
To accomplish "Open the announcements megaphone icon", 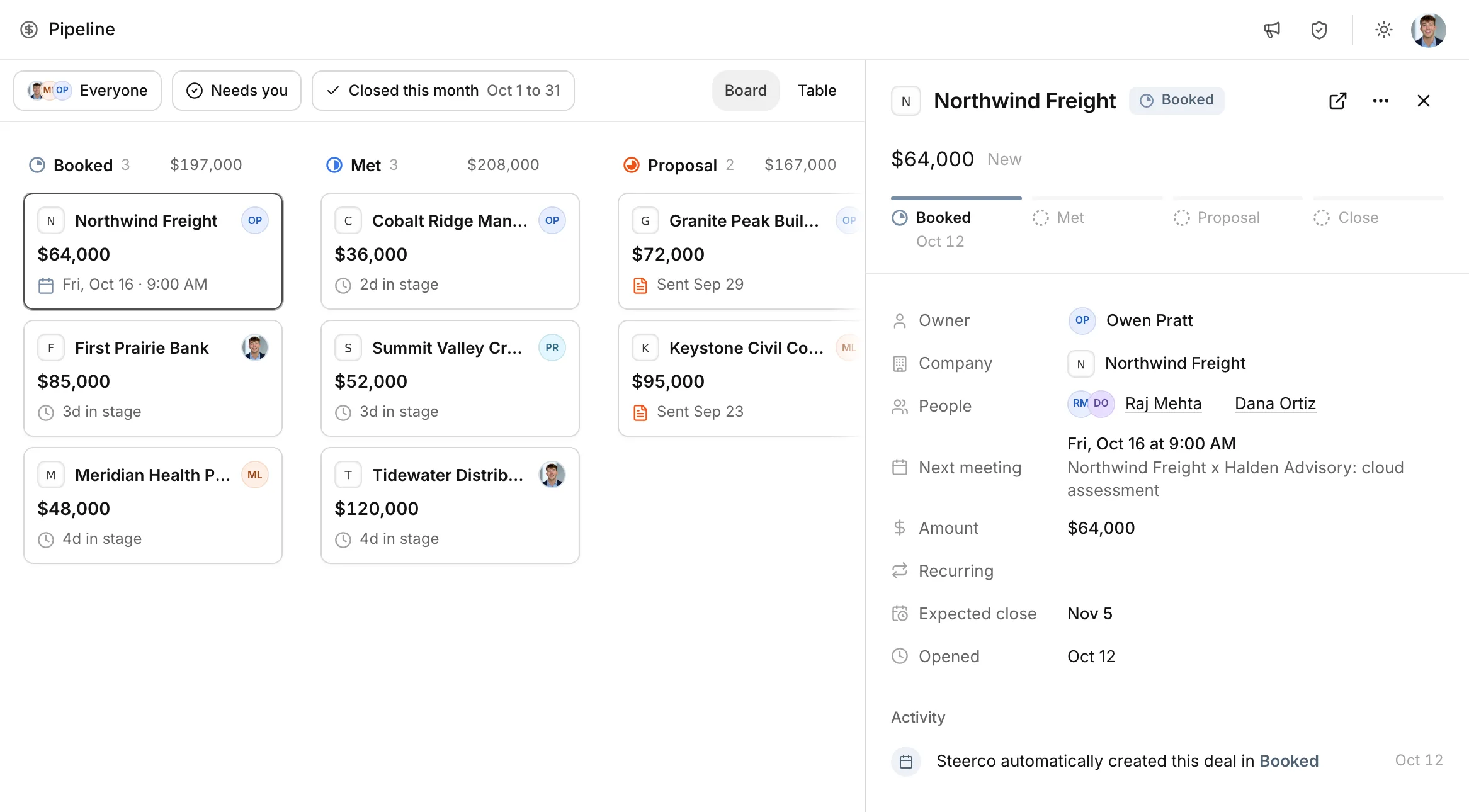I will pyautogui.click(x=1272, y=30).
